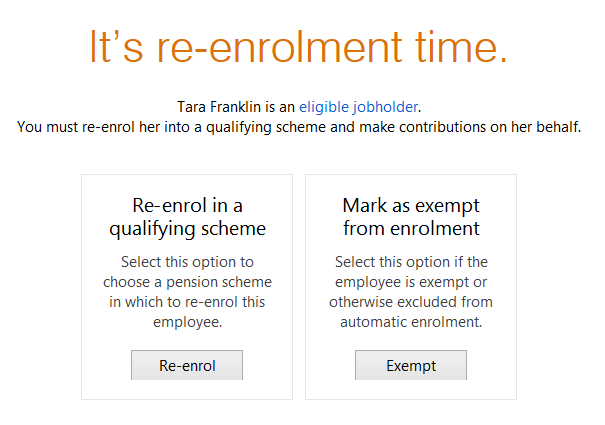Select the "Re-enrol in a qualifying scheme" title
The image size is (605, 425).
pos(187,217)
